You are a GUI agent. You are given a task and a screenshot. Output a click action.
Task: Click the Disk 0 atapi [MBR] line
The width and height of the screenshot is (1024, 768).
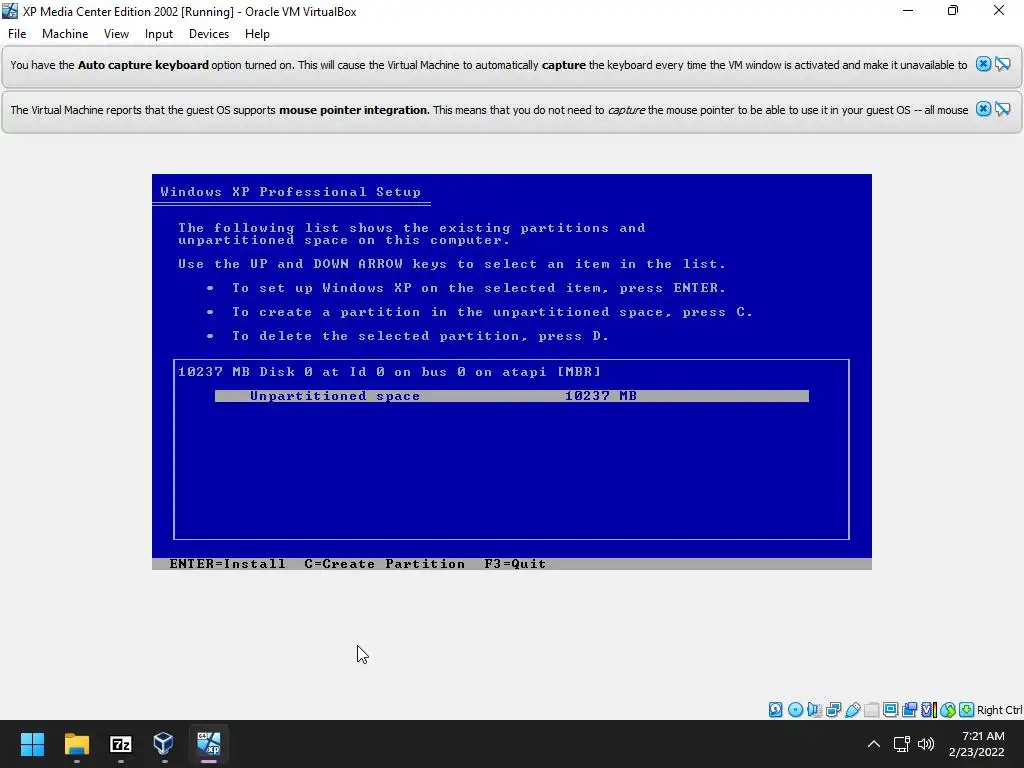pos(389,372)
